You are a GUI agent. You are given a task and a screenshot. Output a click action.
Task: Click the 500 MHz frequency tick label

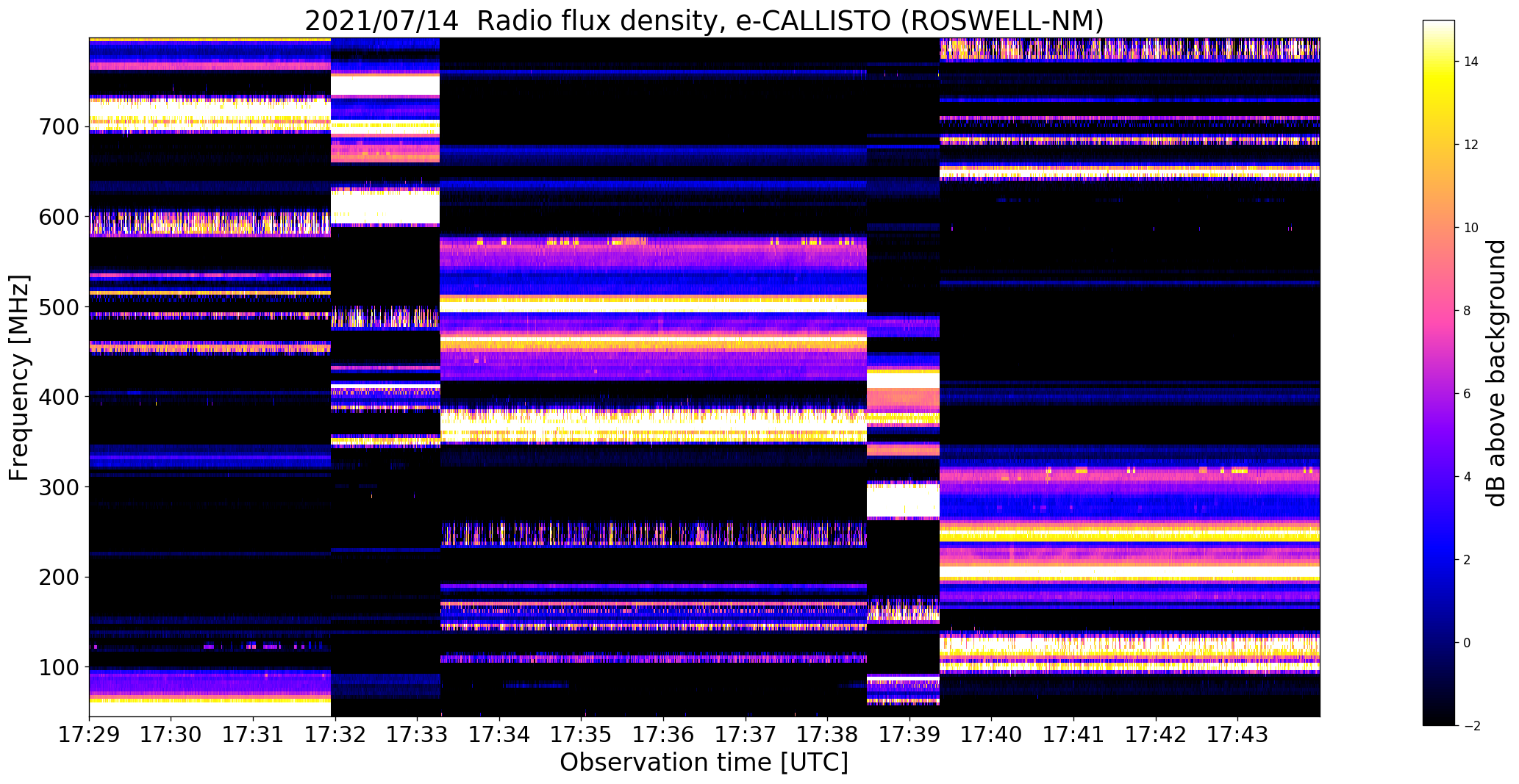coord(58,307)
